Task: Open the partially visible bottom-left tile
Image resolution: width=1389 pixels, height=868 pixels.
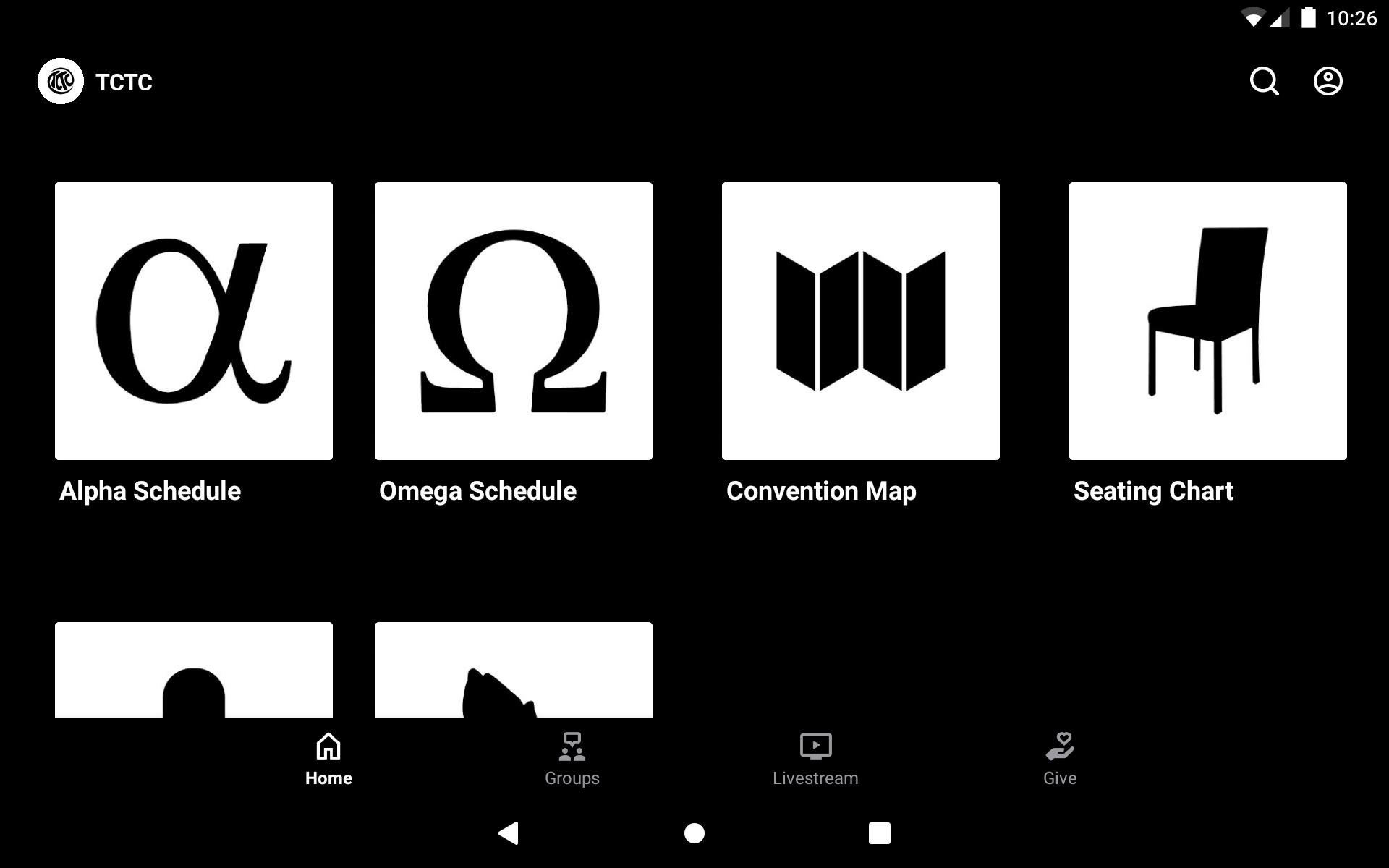Action: click(194, 671)
